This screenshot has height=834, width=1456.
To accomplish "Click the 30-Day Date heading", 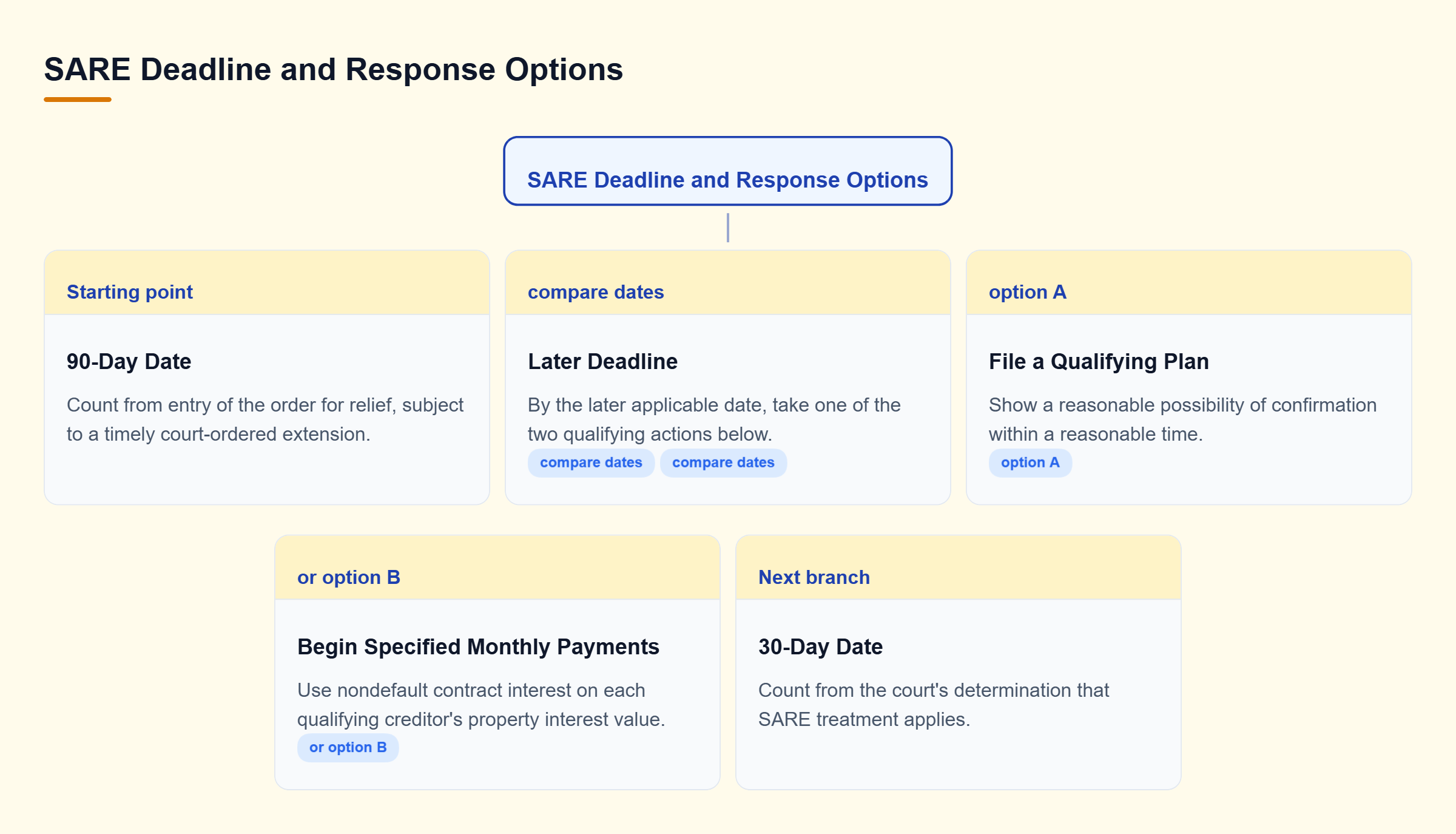I will pos(820,646).
